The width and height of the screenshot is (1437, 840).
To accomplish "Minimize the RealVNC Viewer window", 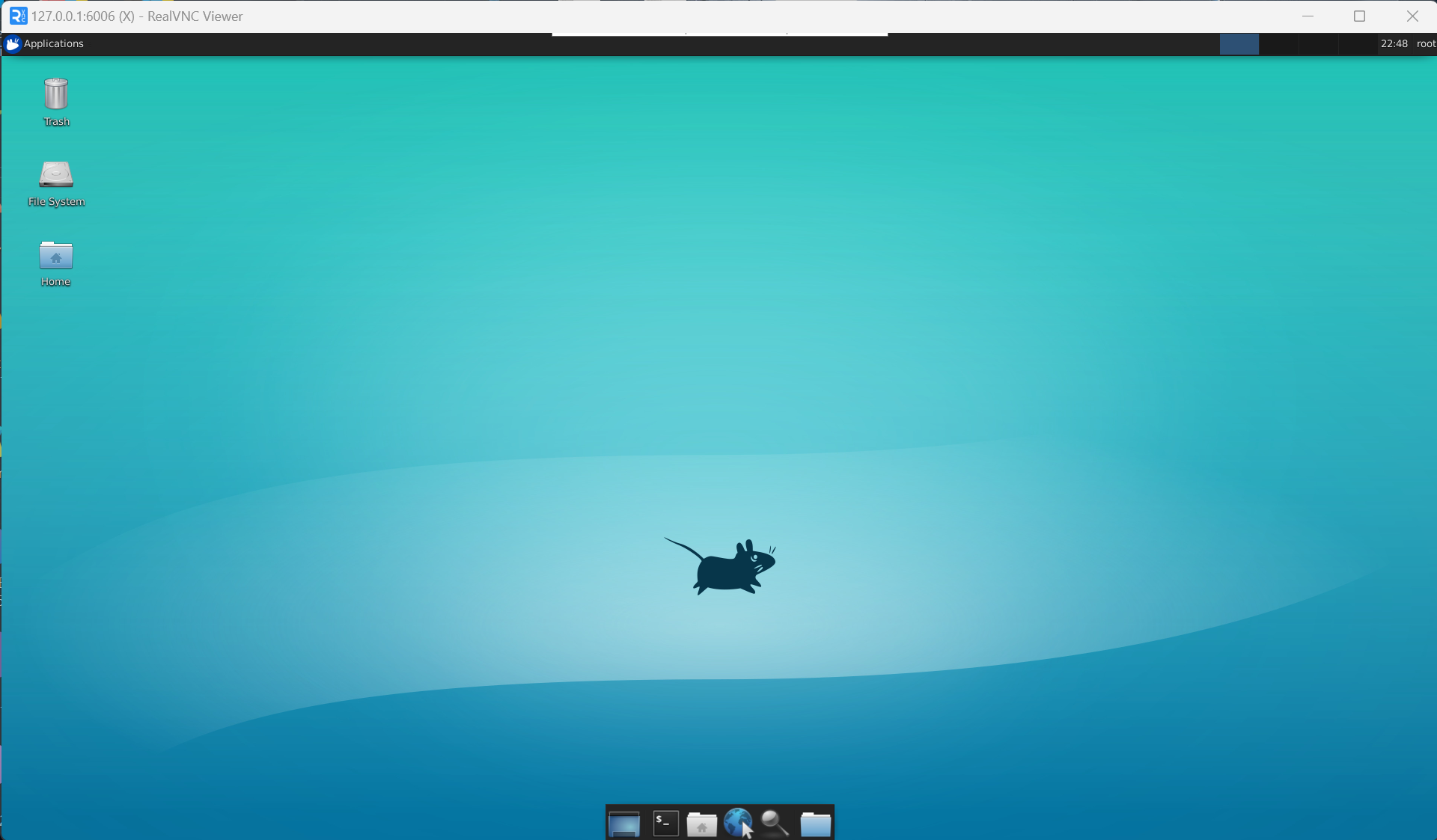I will tap(1308, 16).
